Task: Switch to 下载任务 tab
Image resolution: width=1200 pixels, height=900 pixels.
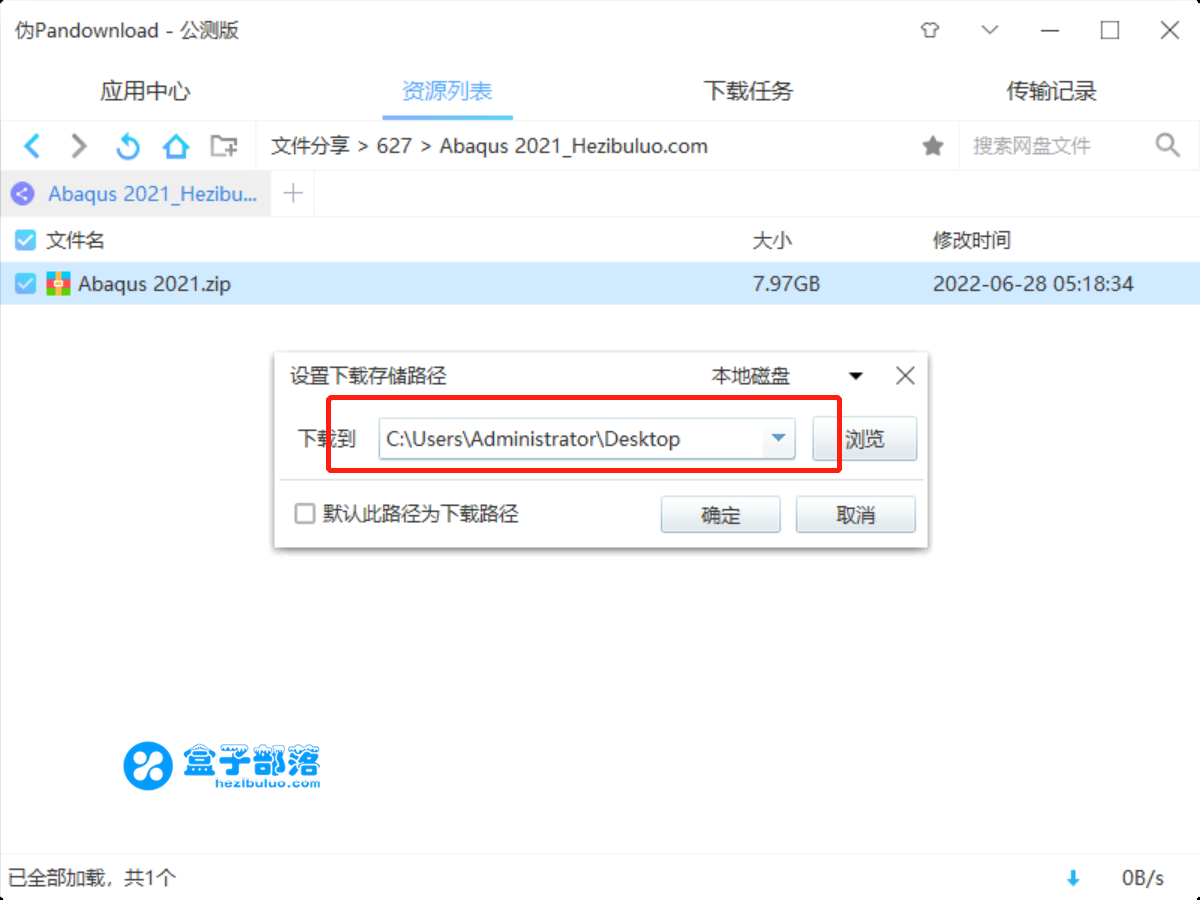Action: point(748,91)
